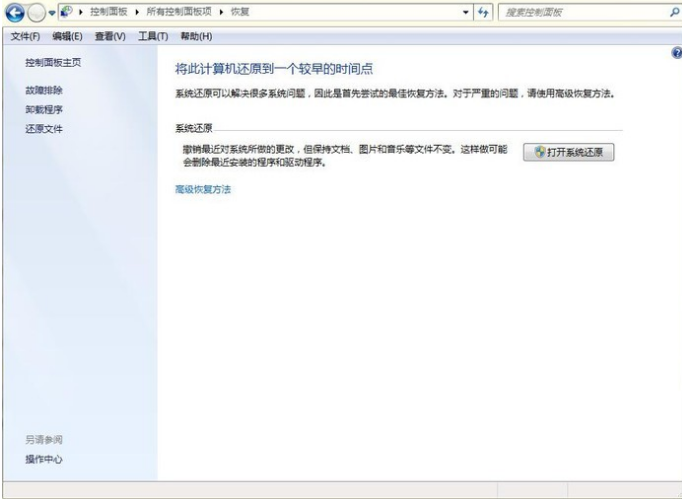The width and height of the screenshot is (682, 499).
Task: Click the 打开系统还原 button
Action: pos(568,152)
